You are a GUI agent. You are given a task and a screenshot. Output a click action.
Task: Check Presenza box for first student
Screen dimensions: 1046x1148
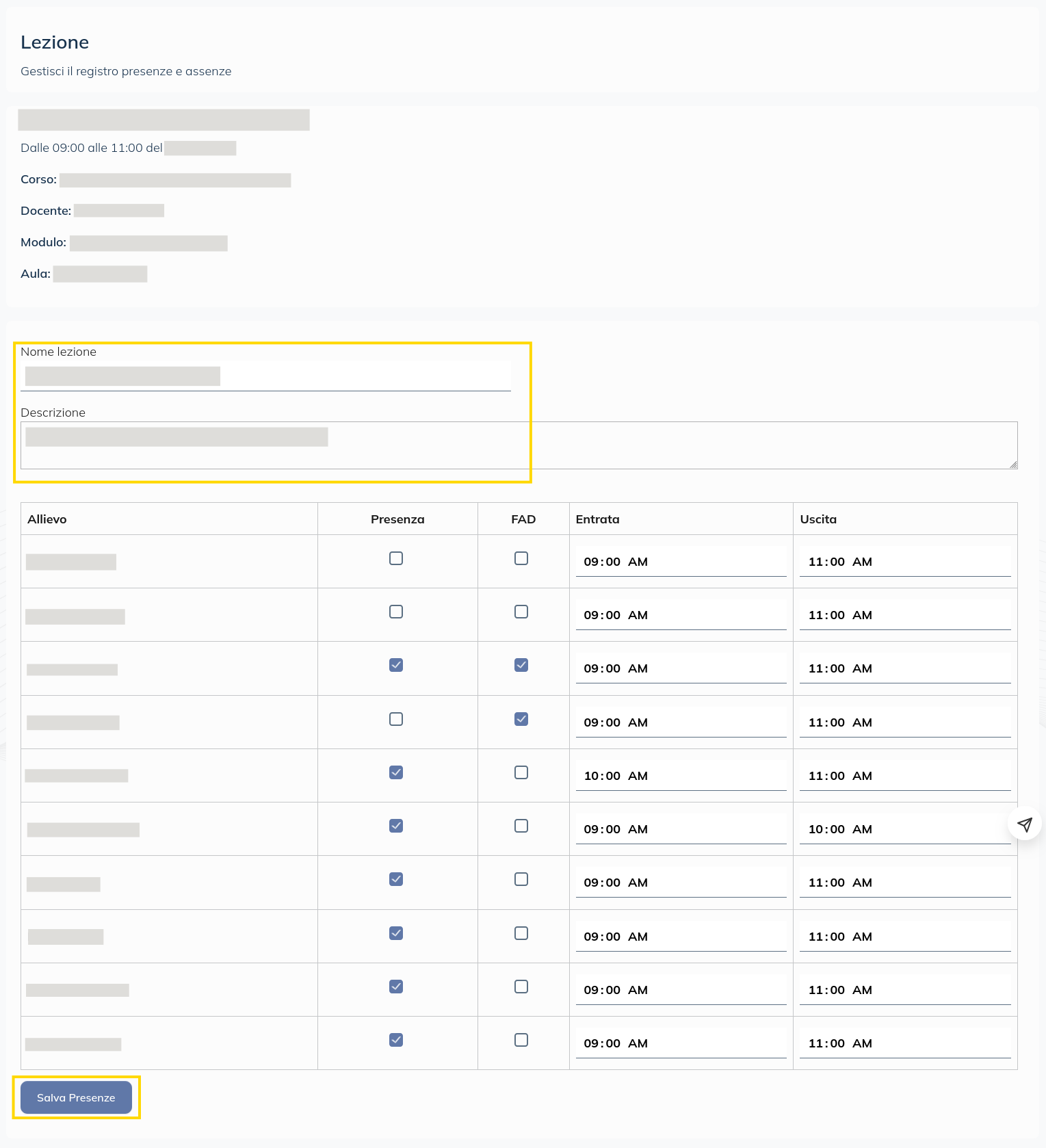coord(396,558)
